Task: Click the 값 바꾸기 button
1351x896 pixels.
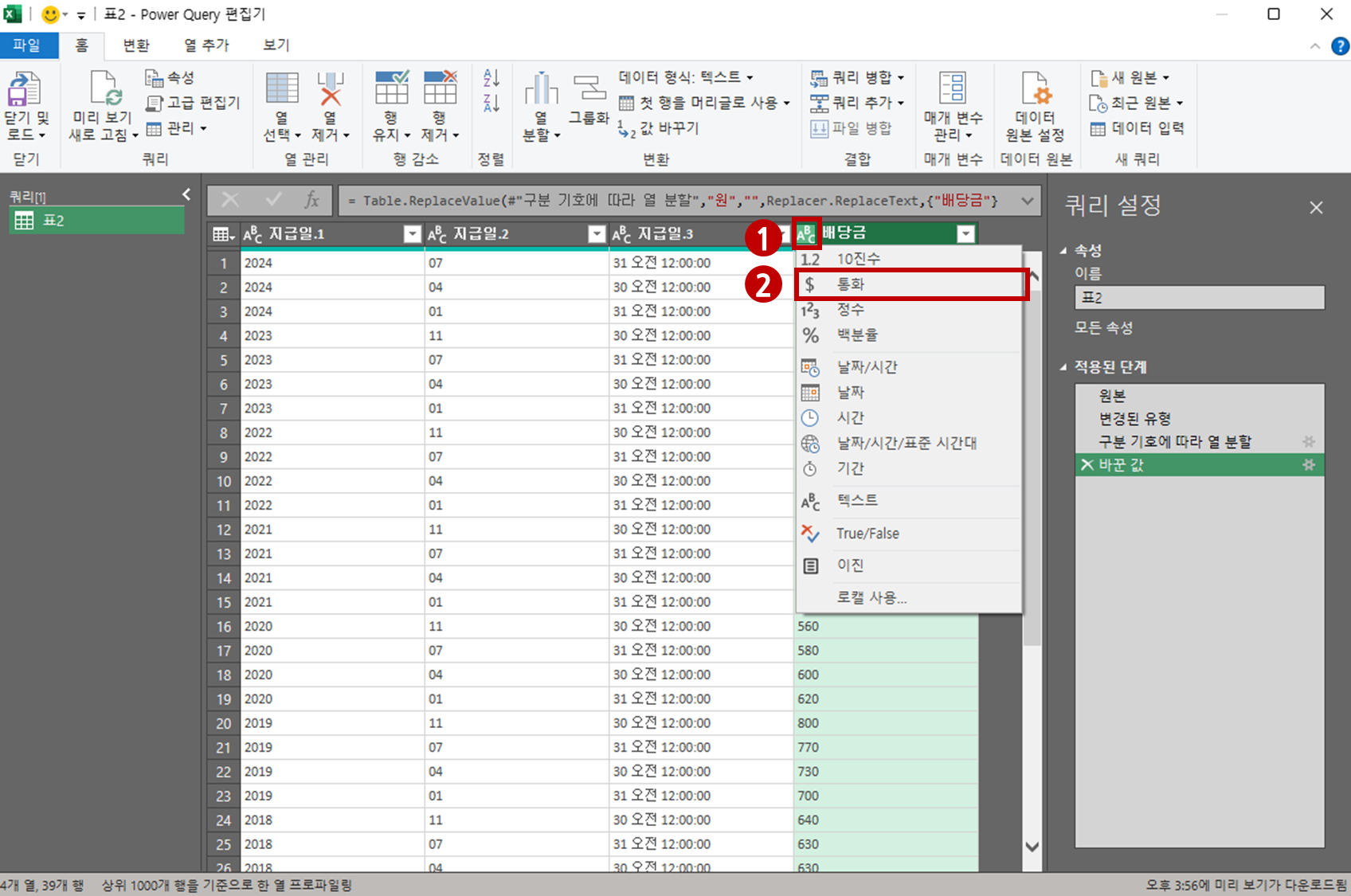Action: point(658,128)
